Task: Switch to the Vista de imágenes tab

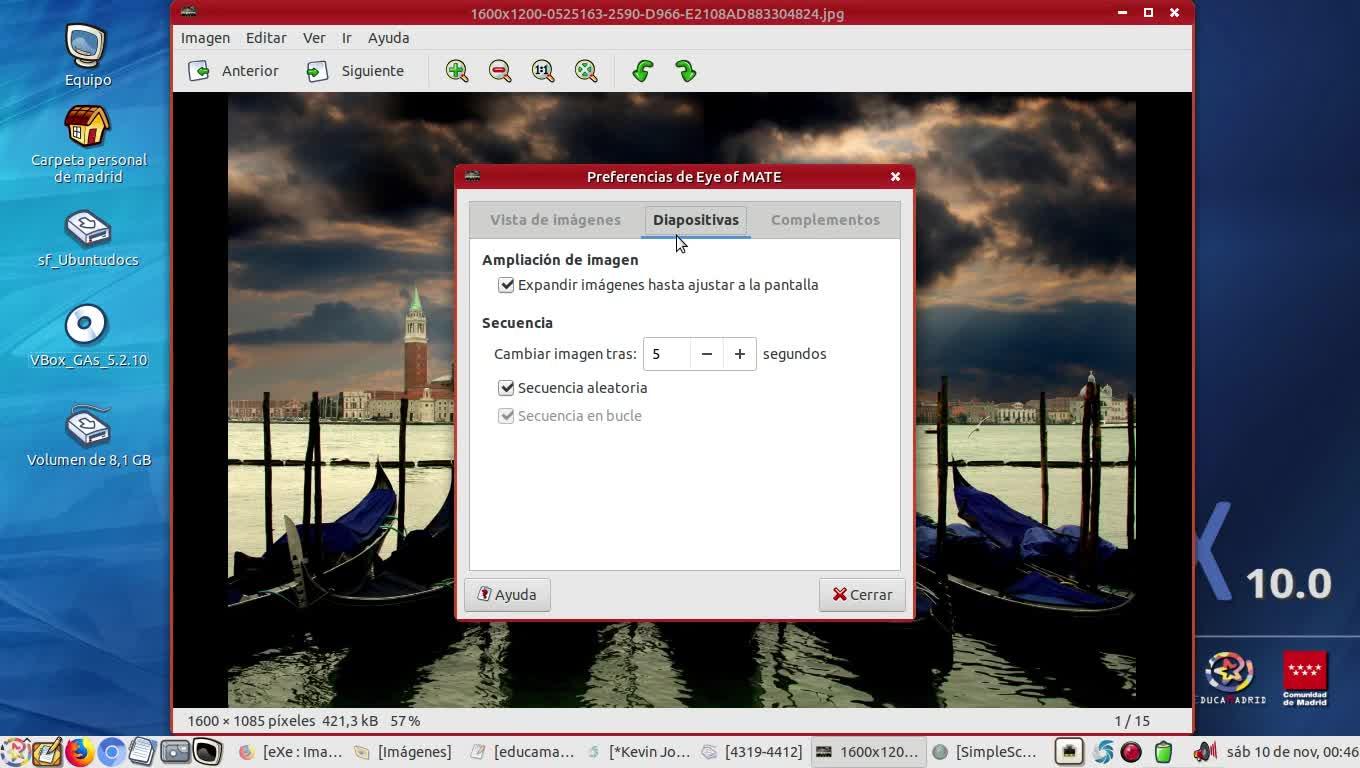Action: [555, 220]
